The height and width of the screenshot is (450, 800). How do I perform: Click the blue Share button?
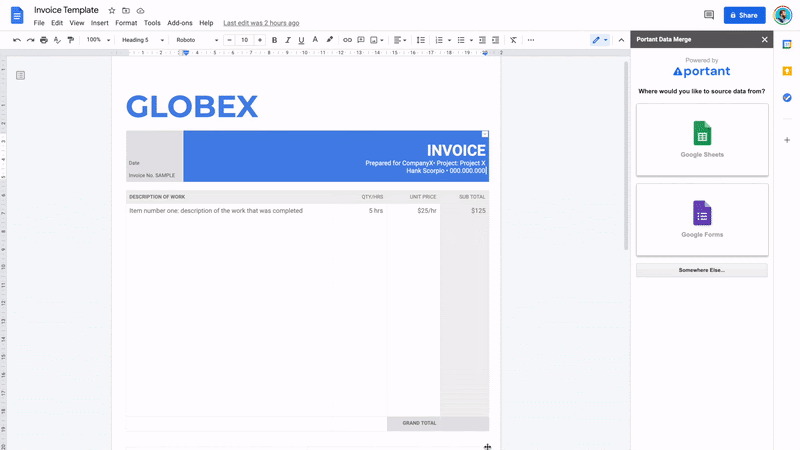tap(744, 15)
